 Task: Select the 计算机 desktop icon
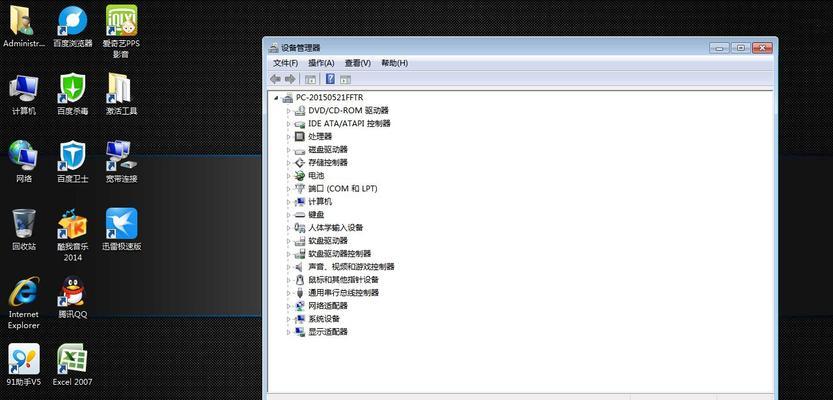(23, 95)
